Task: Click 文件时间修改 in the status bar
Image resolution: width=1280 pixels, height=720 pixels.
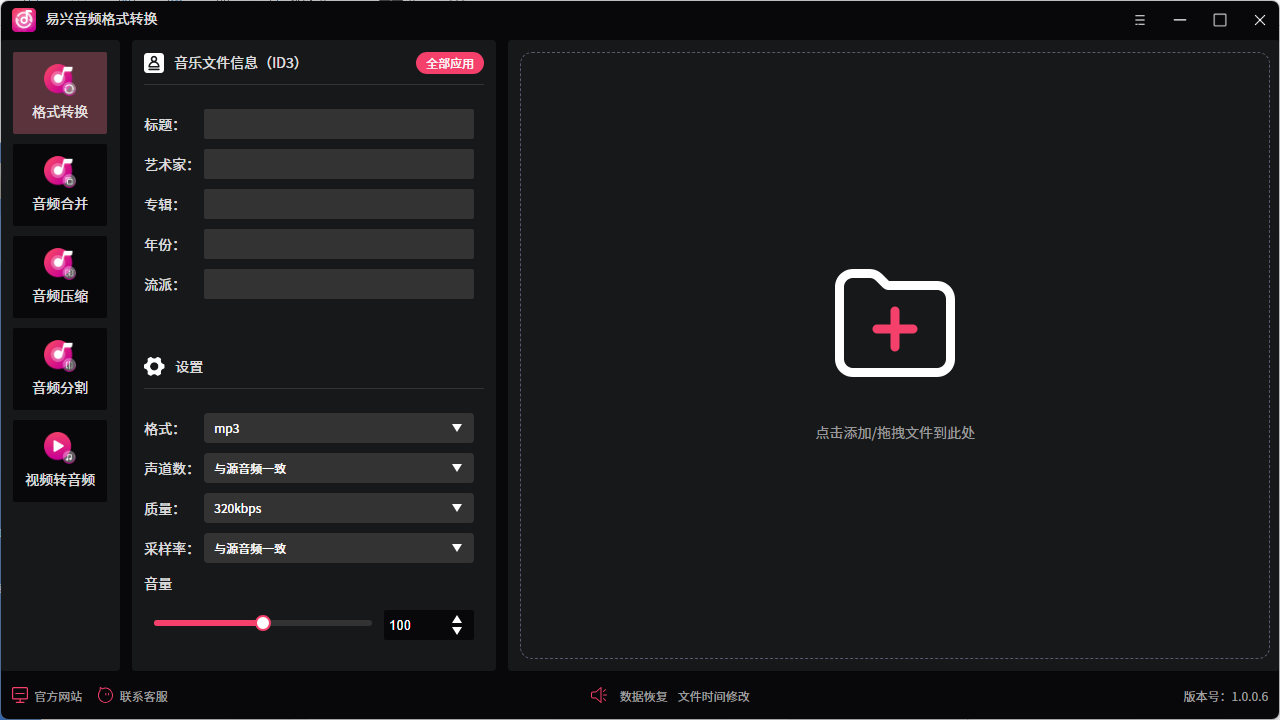Action: 713,696
